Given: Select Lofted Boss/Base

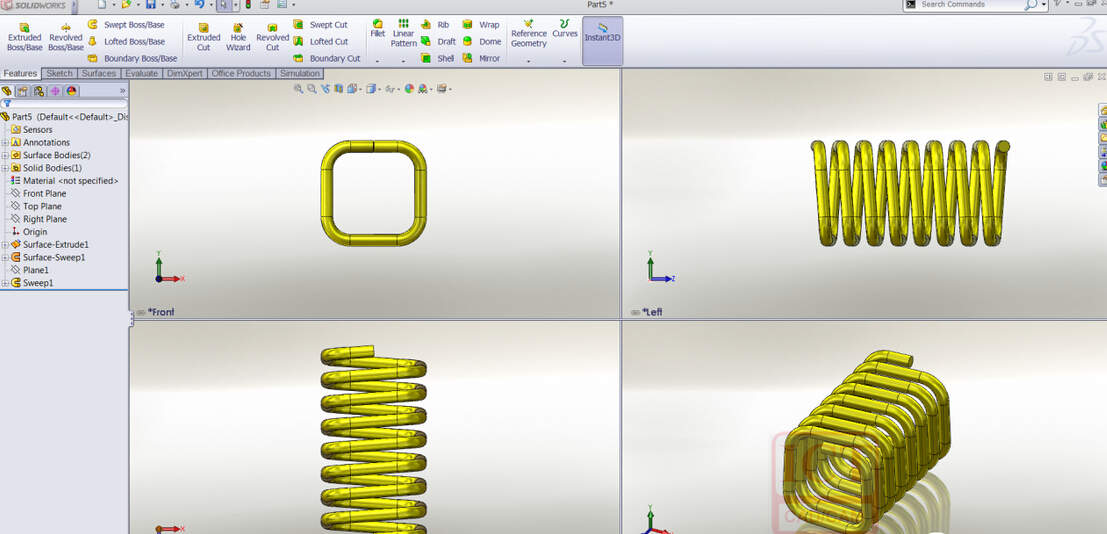Looking at the screenshot, I should [126, 42].
